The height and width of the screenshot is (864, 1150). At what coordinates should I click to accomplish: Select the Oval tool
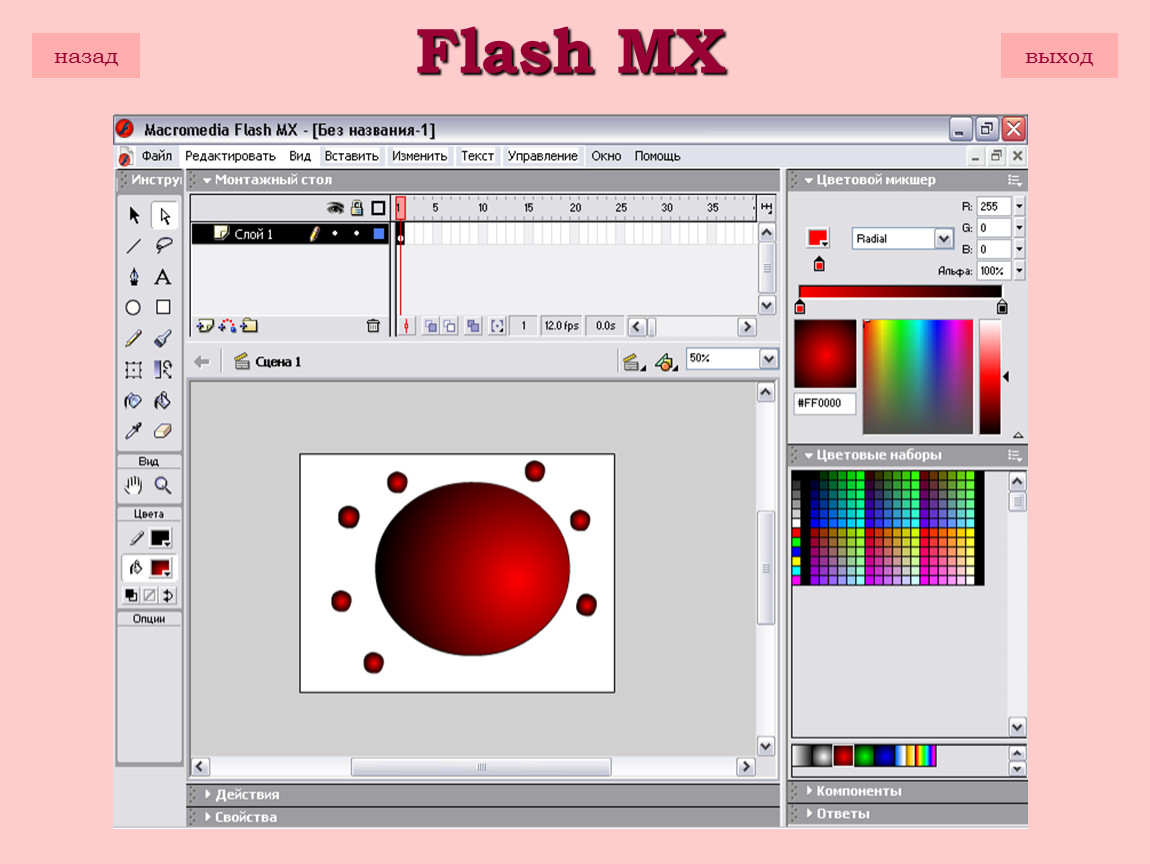coord(133,307)
